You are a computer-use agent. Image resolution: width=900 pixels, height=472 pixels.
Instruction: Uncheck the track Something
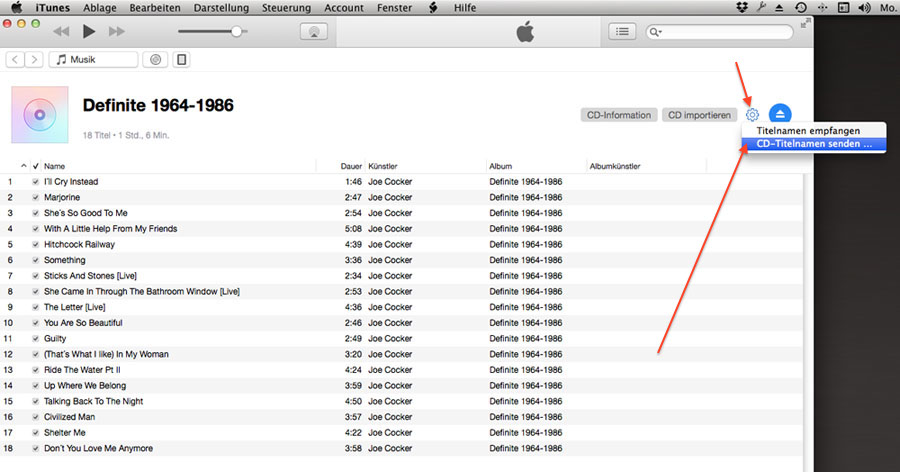(36, 260)
